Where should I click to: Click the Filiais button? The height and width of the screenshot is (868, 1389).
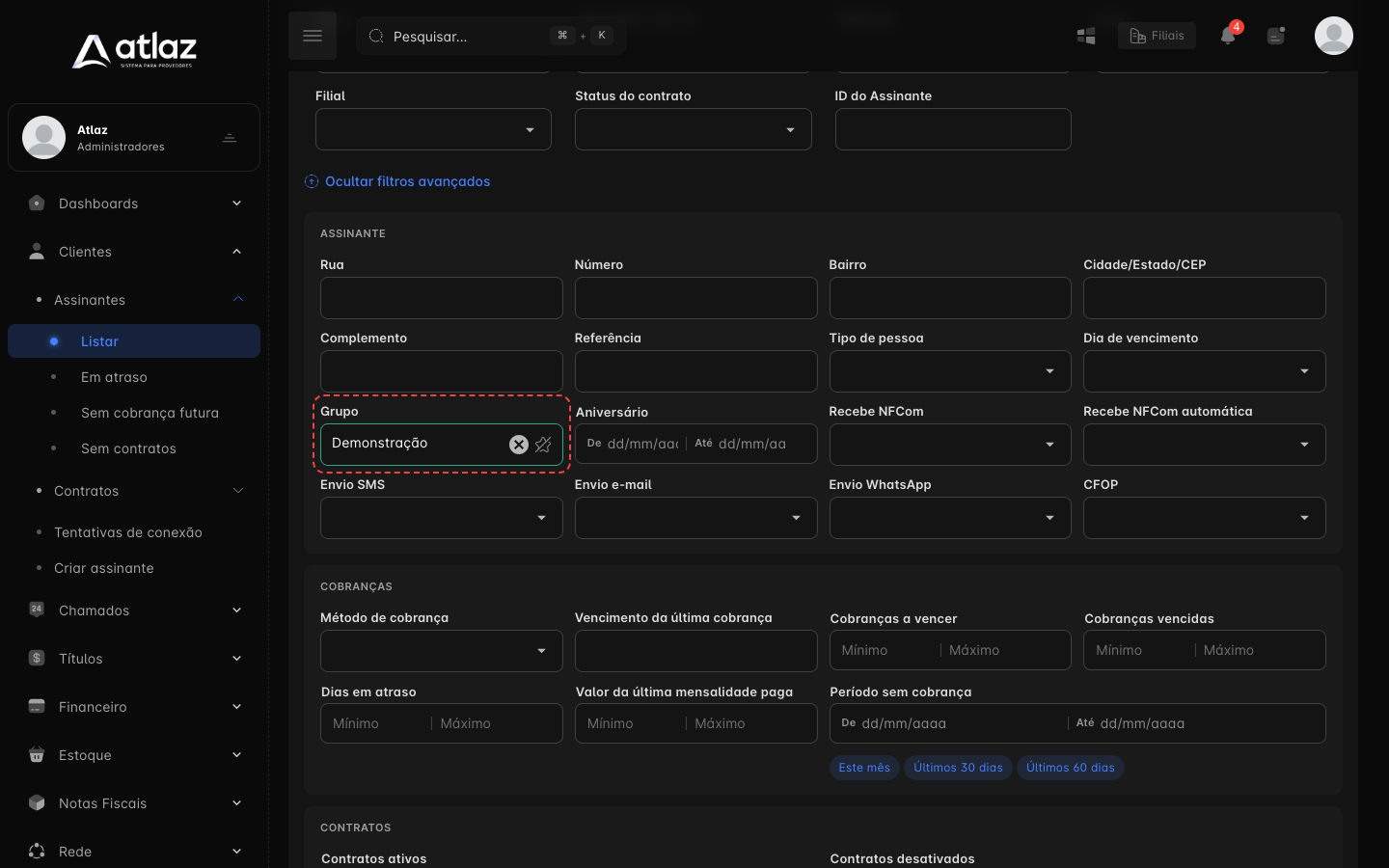coord(1157,36)
